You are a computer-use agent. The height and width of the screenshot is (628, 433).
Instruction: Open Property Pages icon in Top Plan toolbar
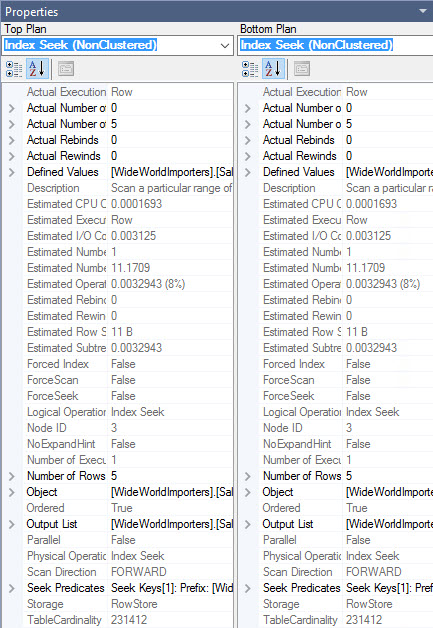pyautogui.click(x=66, y=68)
